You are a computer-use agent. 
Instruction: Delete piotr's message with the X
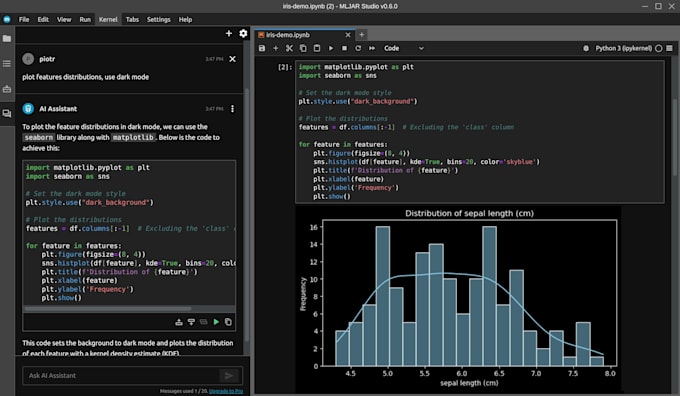pos(232,59)
